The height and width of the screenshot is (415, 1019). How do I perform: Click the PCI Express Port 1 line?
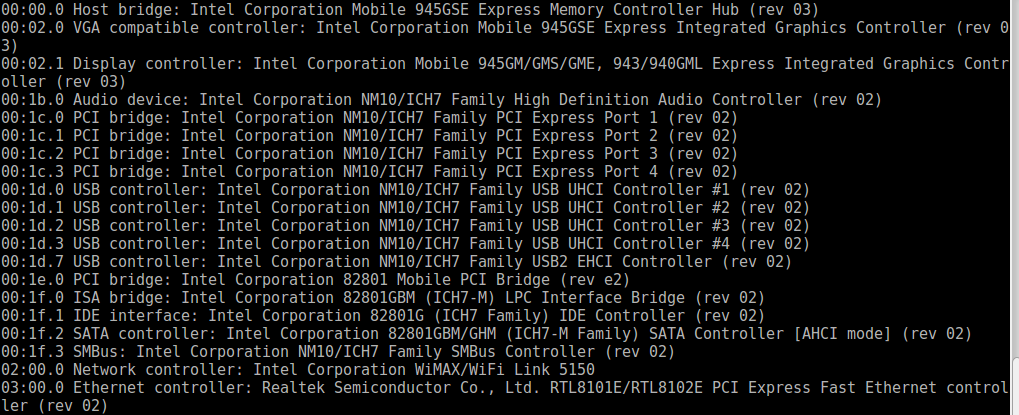tap(369, 118)
